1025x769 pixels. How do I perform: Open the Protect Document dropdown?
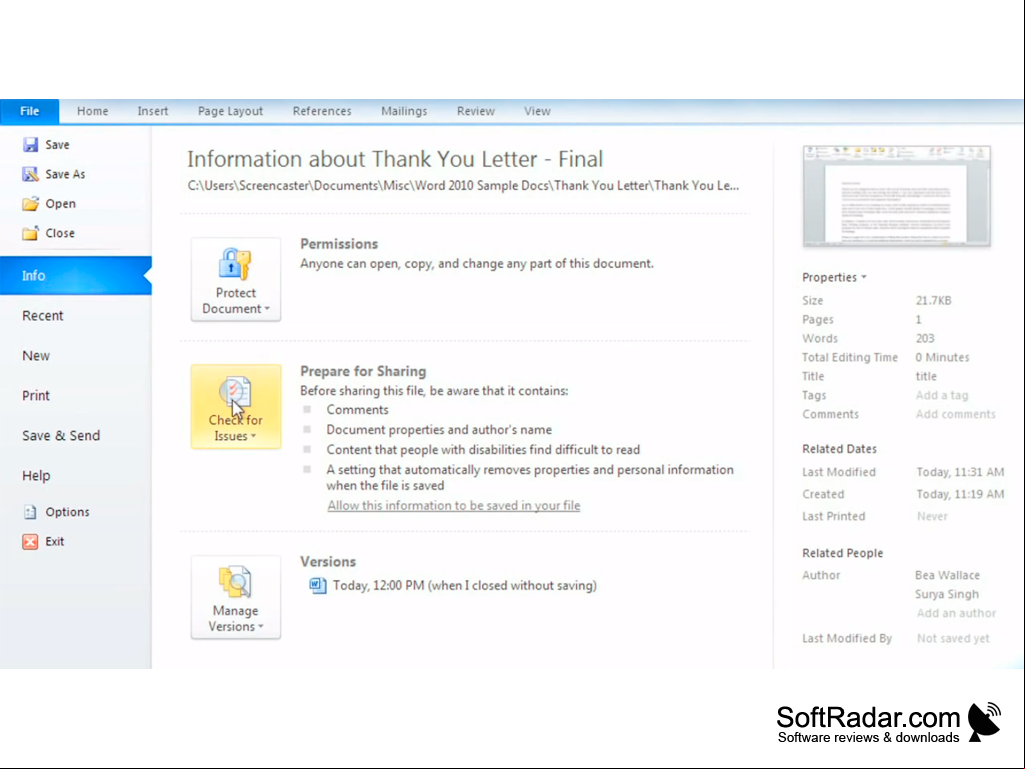pos(236,279)
